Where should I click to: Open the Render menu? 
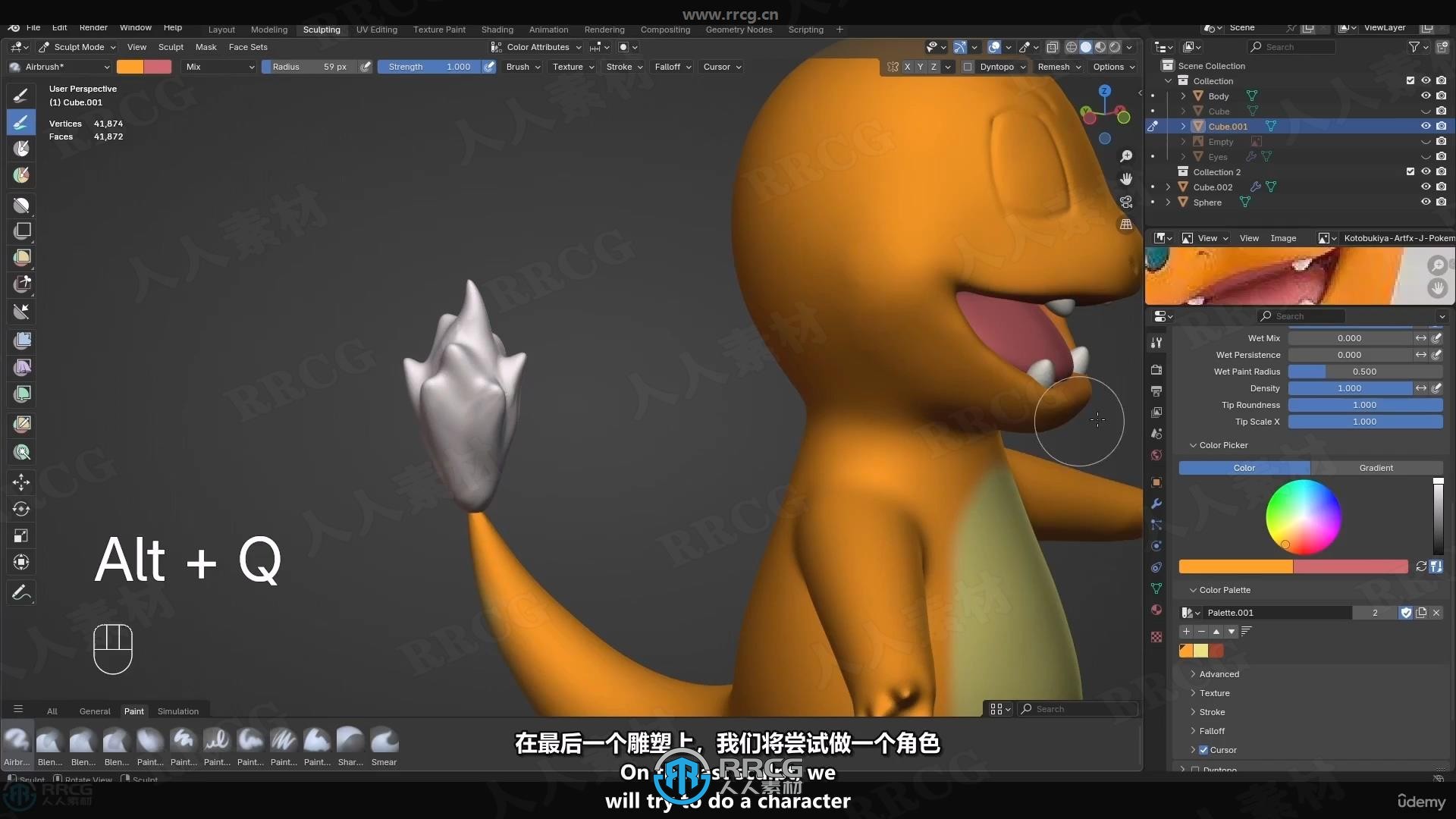(x=93, y=27)
